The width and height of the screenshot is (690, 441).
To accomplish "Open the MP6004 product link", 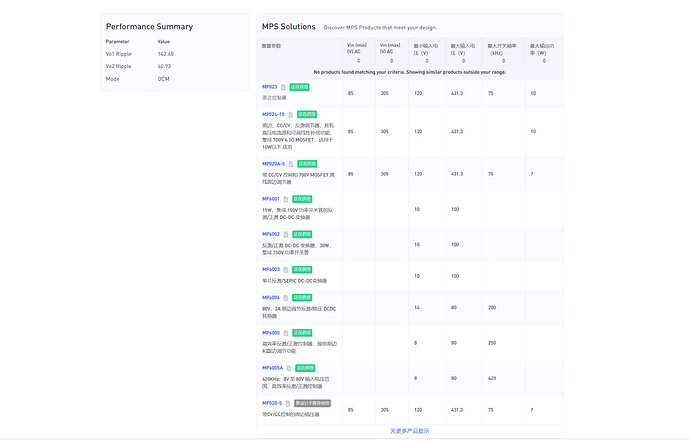I will pyautogui.click(x=271, y=298).
